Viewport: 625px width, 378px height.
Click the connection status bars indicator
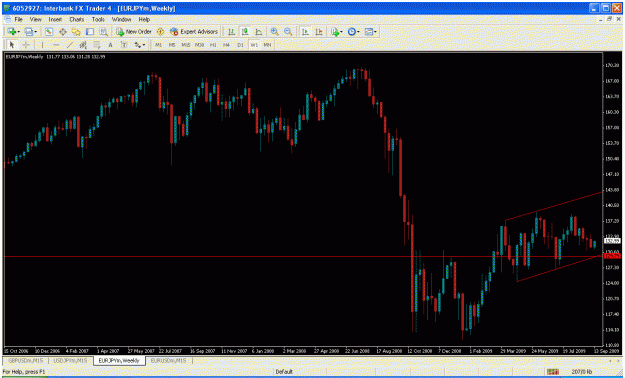coord(552,372)
